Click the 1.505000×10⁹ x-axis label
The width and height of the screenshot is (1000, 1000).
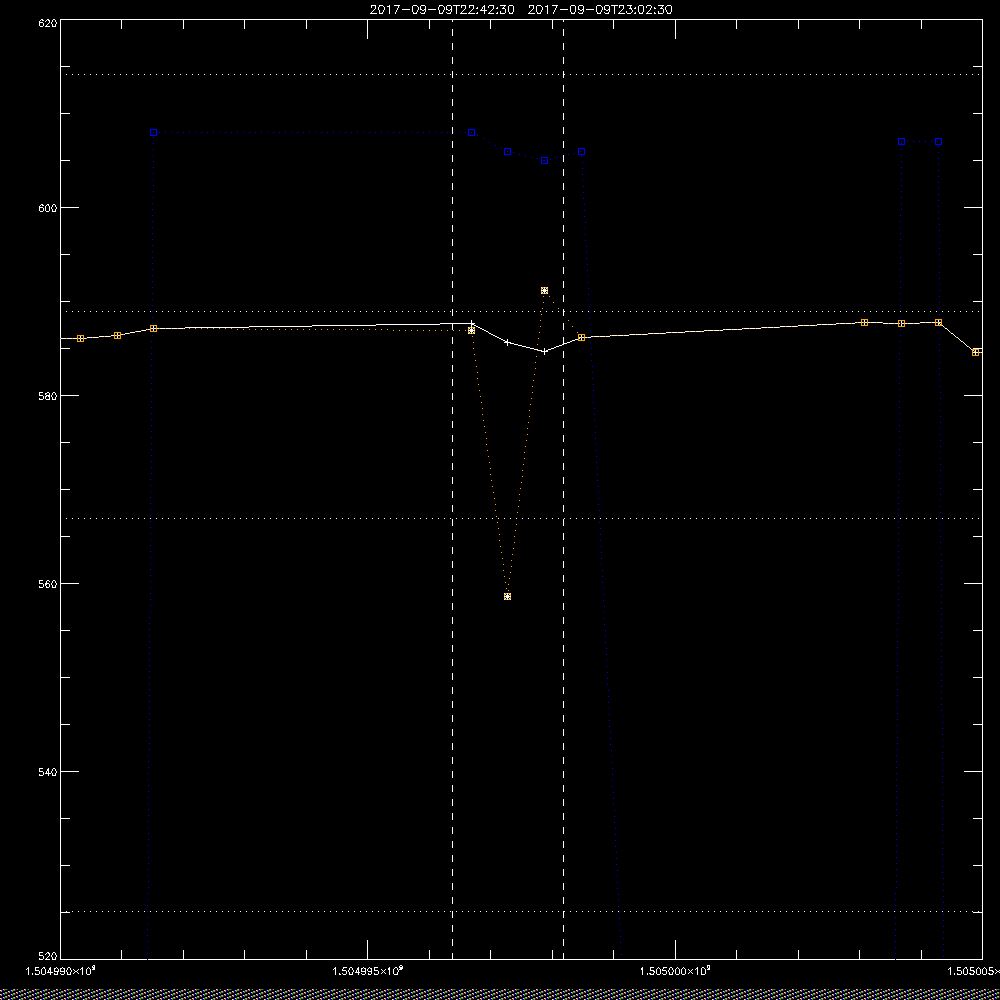(675, 971)
